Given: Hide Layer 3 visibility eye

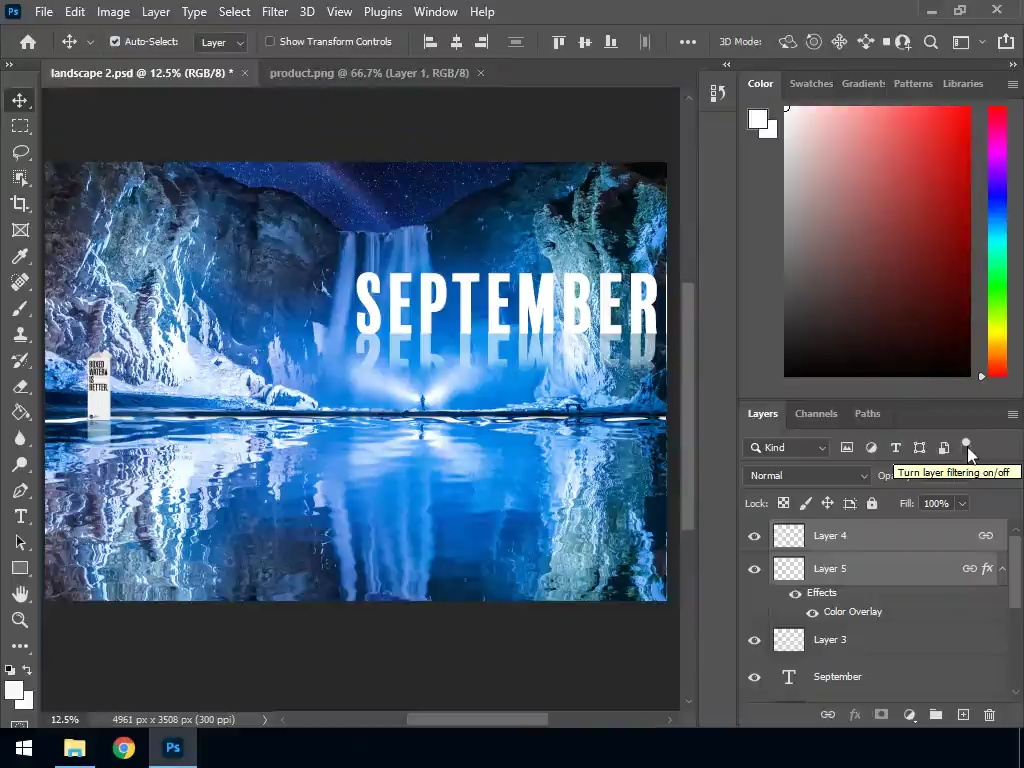Looking at the screenshot, I should 754,640.
